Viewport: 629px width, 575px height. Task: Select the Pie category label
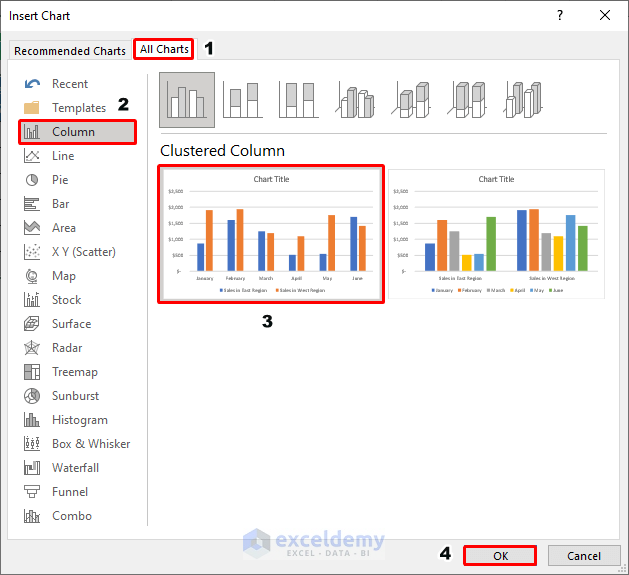tap(60, 180)
